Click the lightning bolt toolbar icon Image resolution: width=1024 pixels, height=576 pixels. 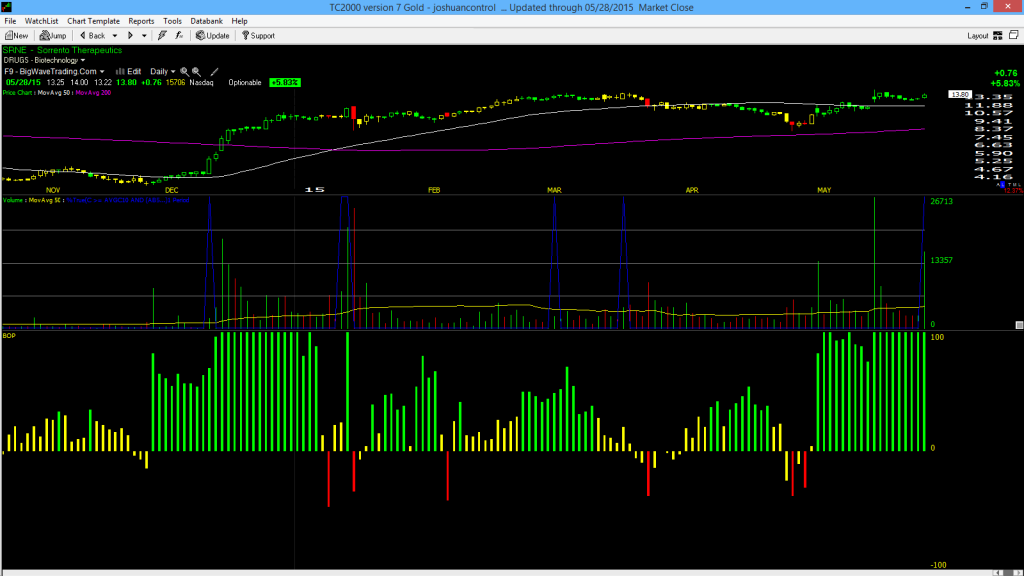pos(162,36)
